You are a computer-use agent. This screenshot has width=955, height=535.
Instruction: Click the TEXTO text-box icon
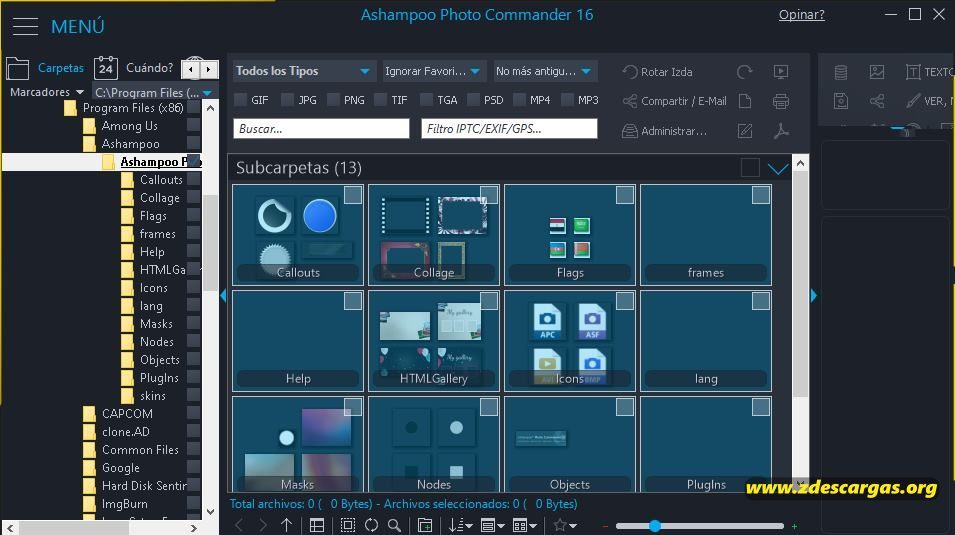[913, 72]
